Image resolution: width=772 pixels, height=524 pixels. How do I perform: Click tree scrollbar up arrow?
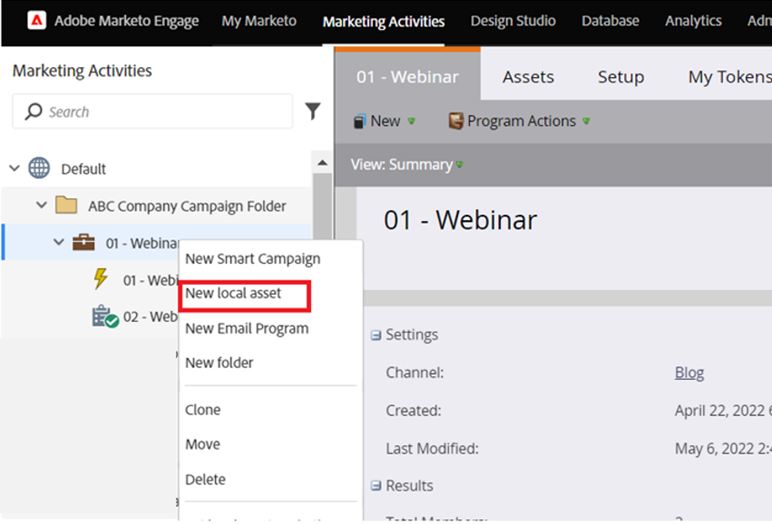click(322, 163)
